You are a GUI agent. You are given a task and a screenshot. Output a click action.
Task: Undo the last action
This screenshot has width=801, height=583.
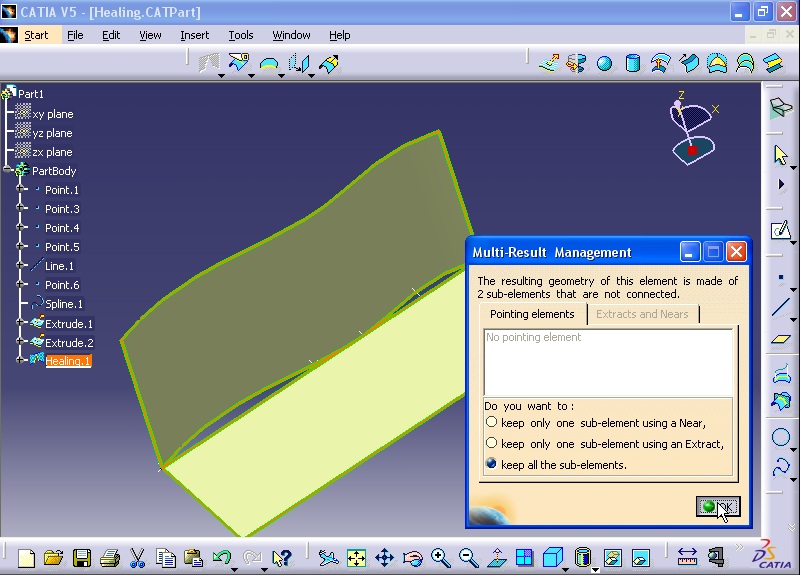point(222,557)
